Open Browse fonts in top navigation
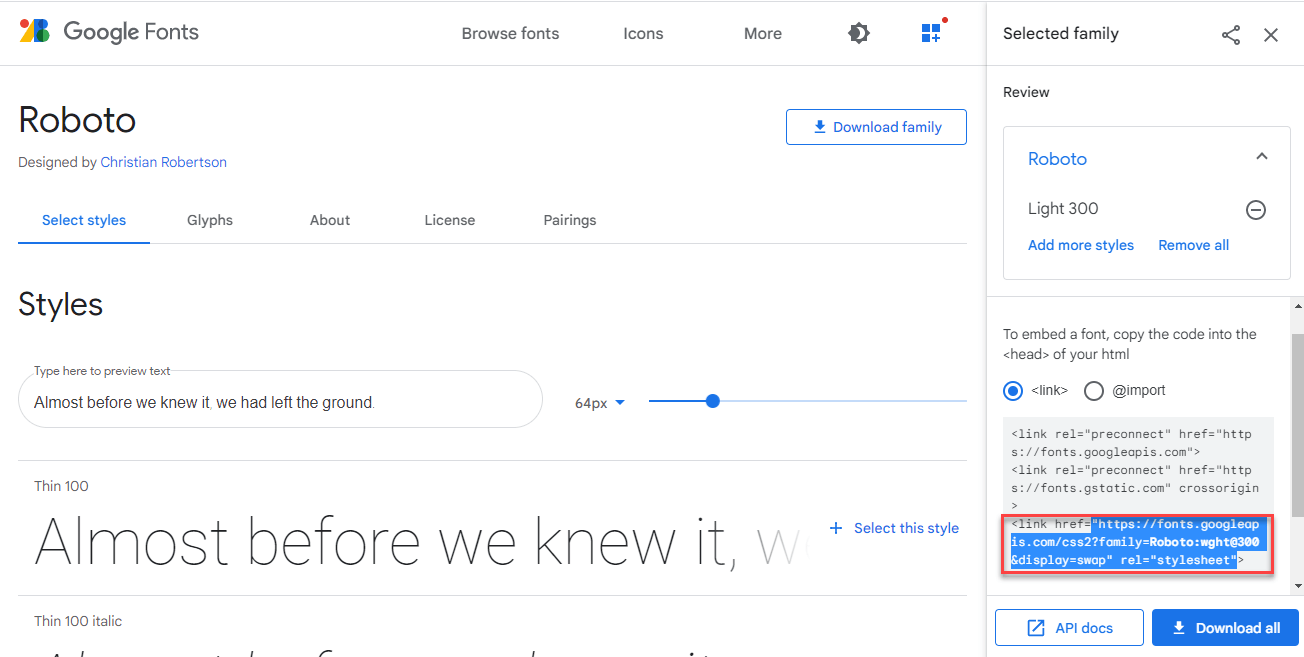Image resolution: width=1304 pixels, height=657 pixels. (x=511, y=33)
